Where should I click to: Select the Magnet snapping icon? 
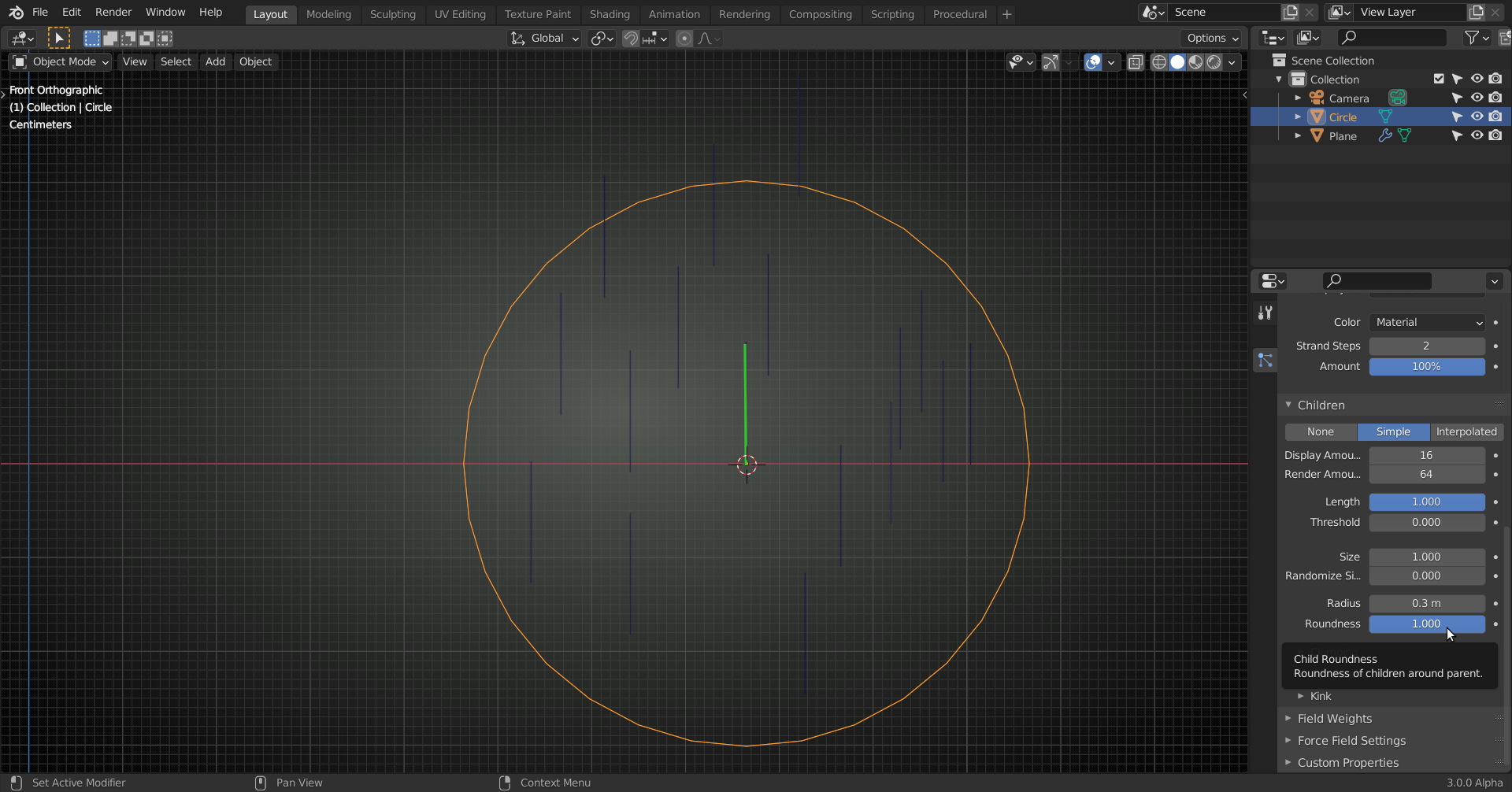pyautogui.click(x=631, y=38)
